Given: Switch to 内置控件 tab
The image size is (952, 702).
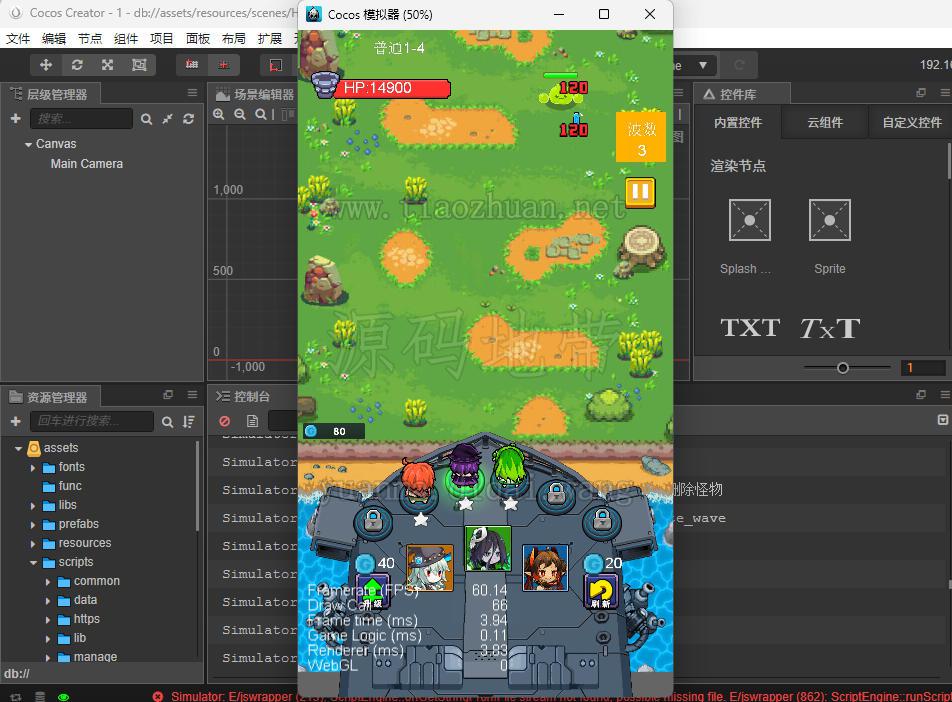Looking at the screenshot, I should (738, 123).
